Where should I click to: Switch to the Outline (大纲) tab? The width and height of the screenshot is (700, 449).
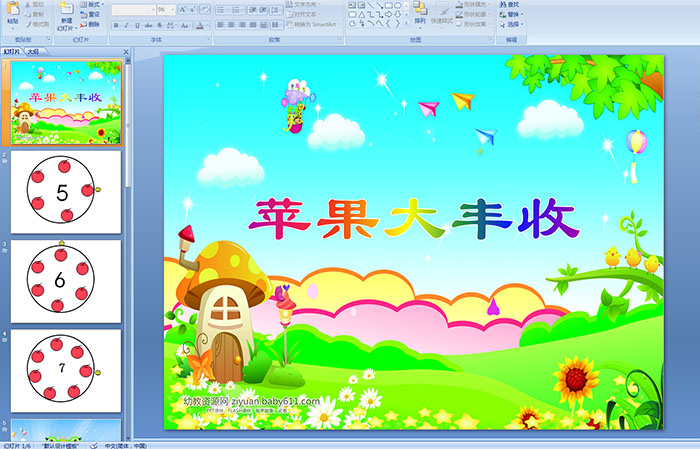coord(34,51)
